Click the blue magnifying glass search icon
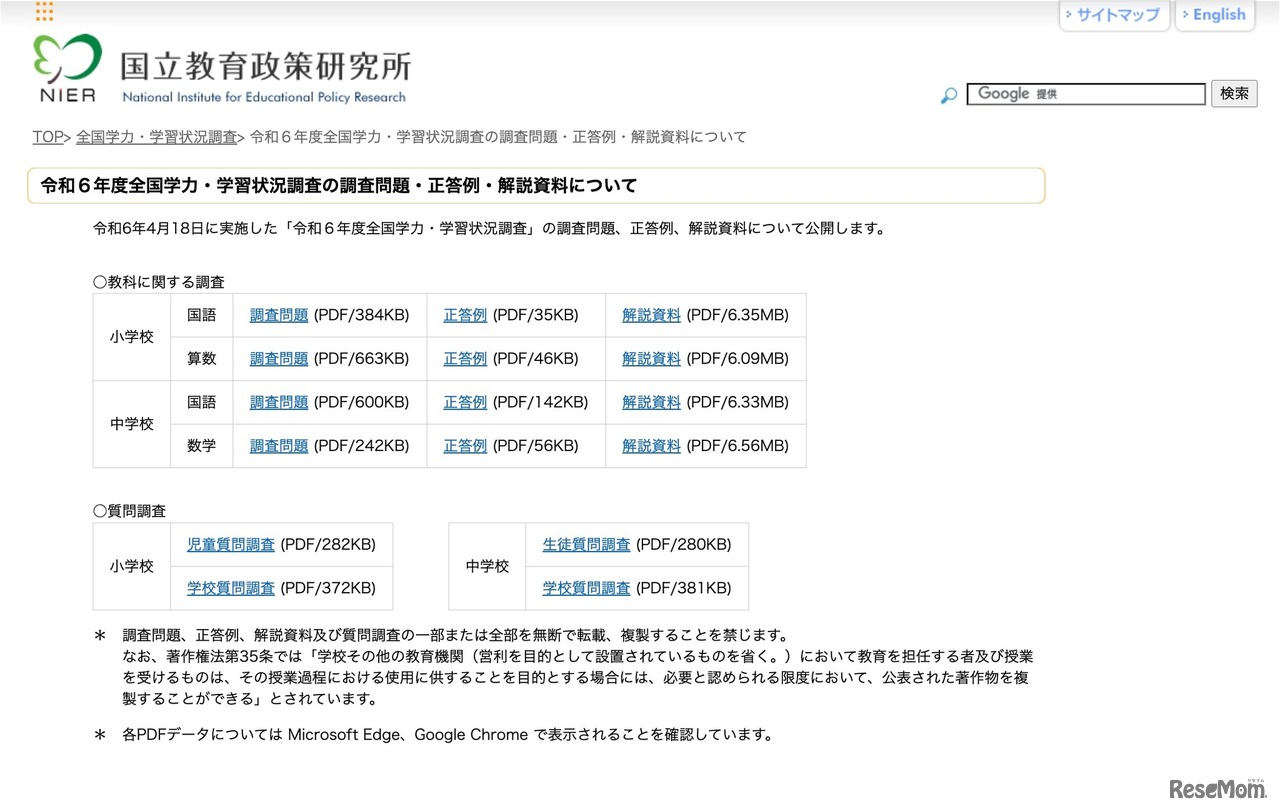This screenshot has height=812, width=1280. pyautogui.click(x=947, y=94)
